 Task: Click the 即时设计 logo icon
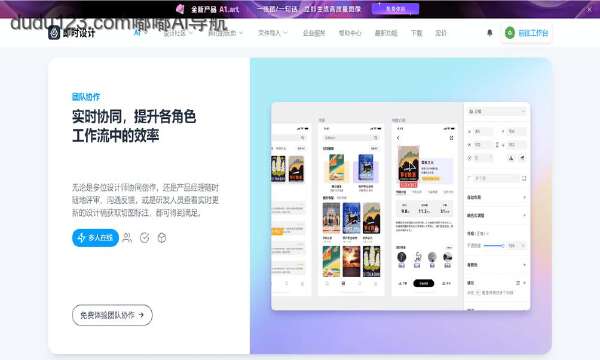pos(54,33)
